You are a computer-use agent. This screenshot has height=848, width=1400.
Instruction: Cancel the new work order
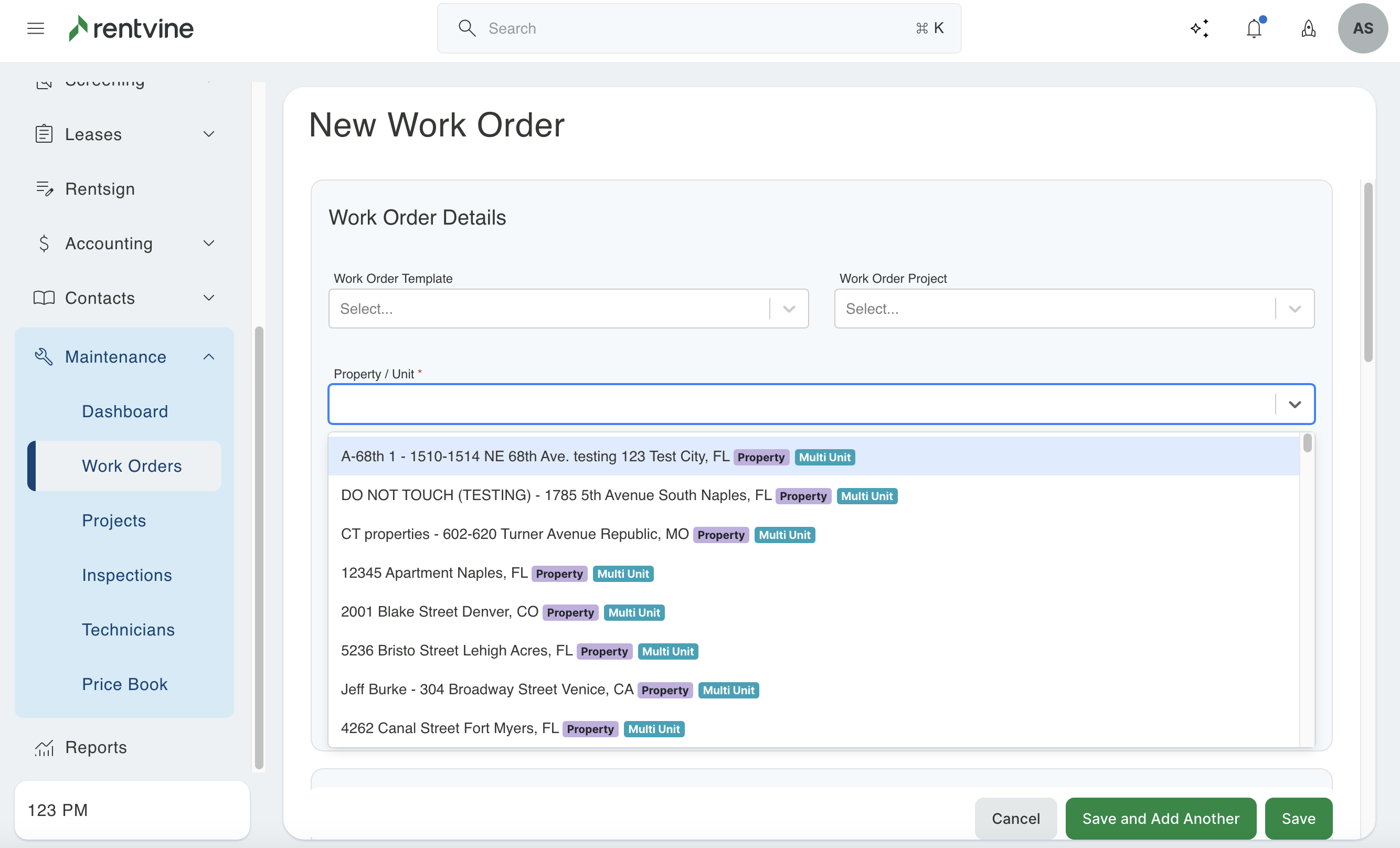click(1015, 819)
